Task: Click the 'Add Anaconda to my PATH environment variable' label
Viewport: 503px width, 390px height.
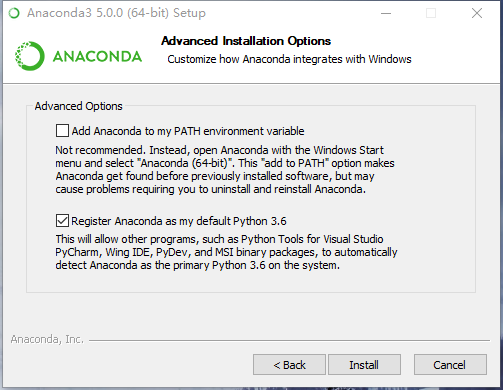Action: 188,131
